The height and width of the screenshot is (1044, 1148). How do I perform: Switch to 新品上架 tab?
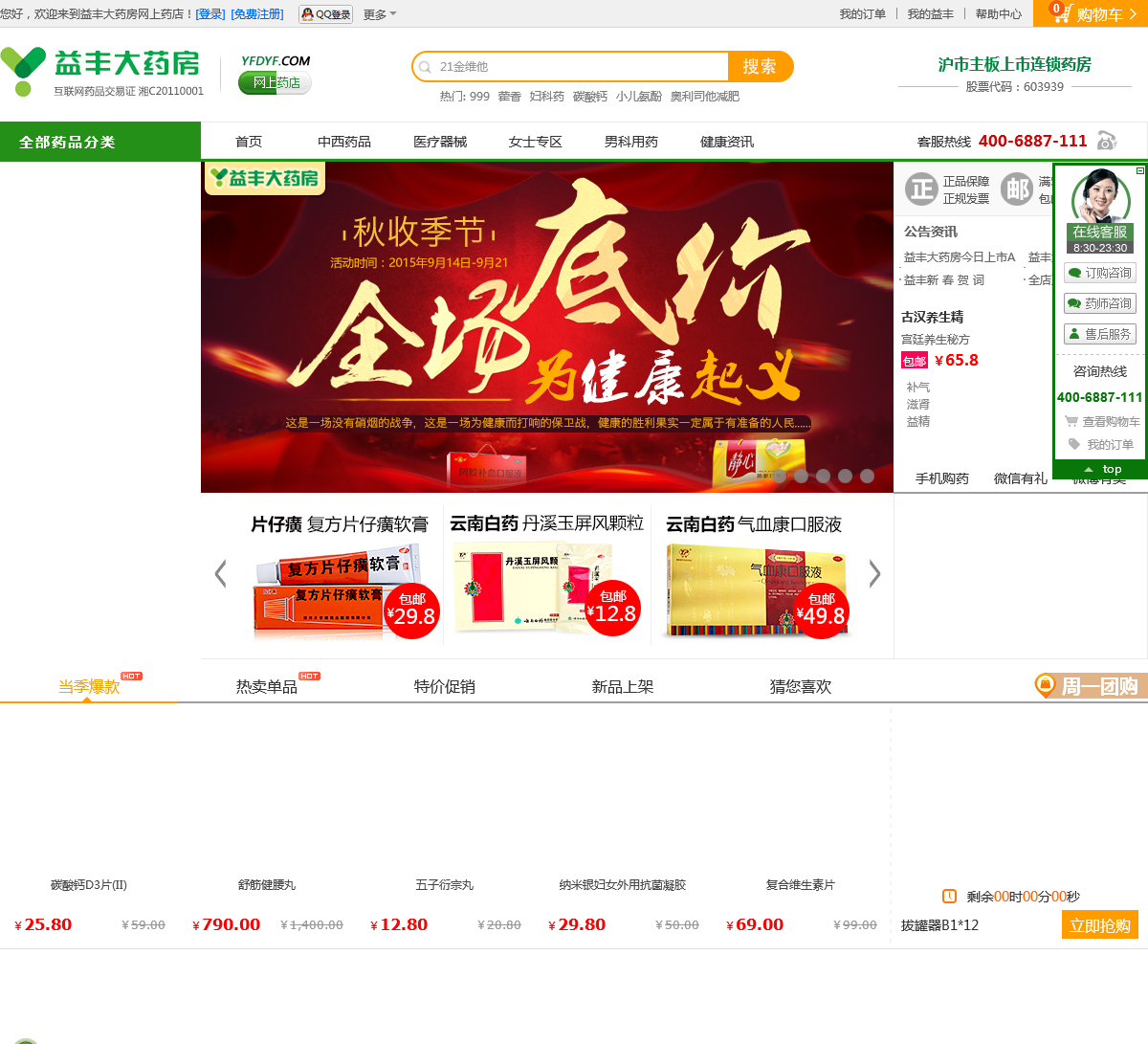(x=623, y=686)
